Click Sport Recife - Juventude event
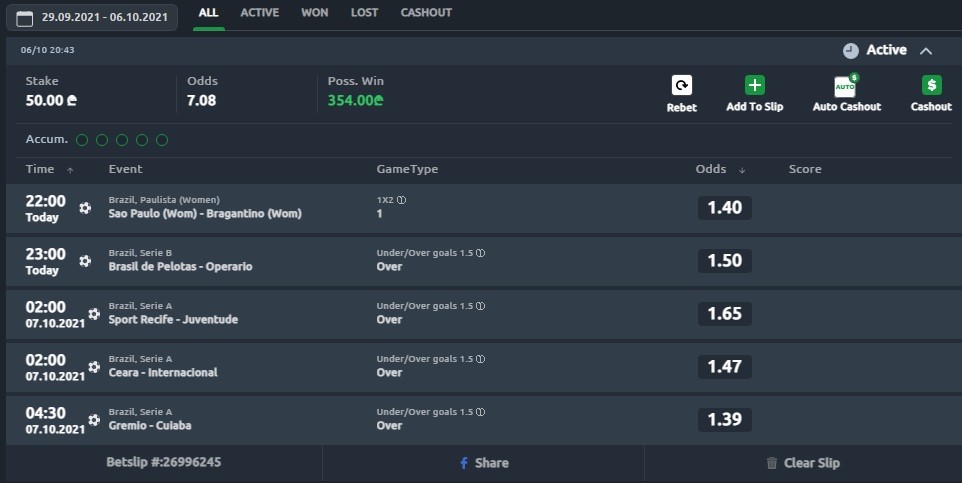The width and height of the screenshot is (962, 483). [173, 319]
